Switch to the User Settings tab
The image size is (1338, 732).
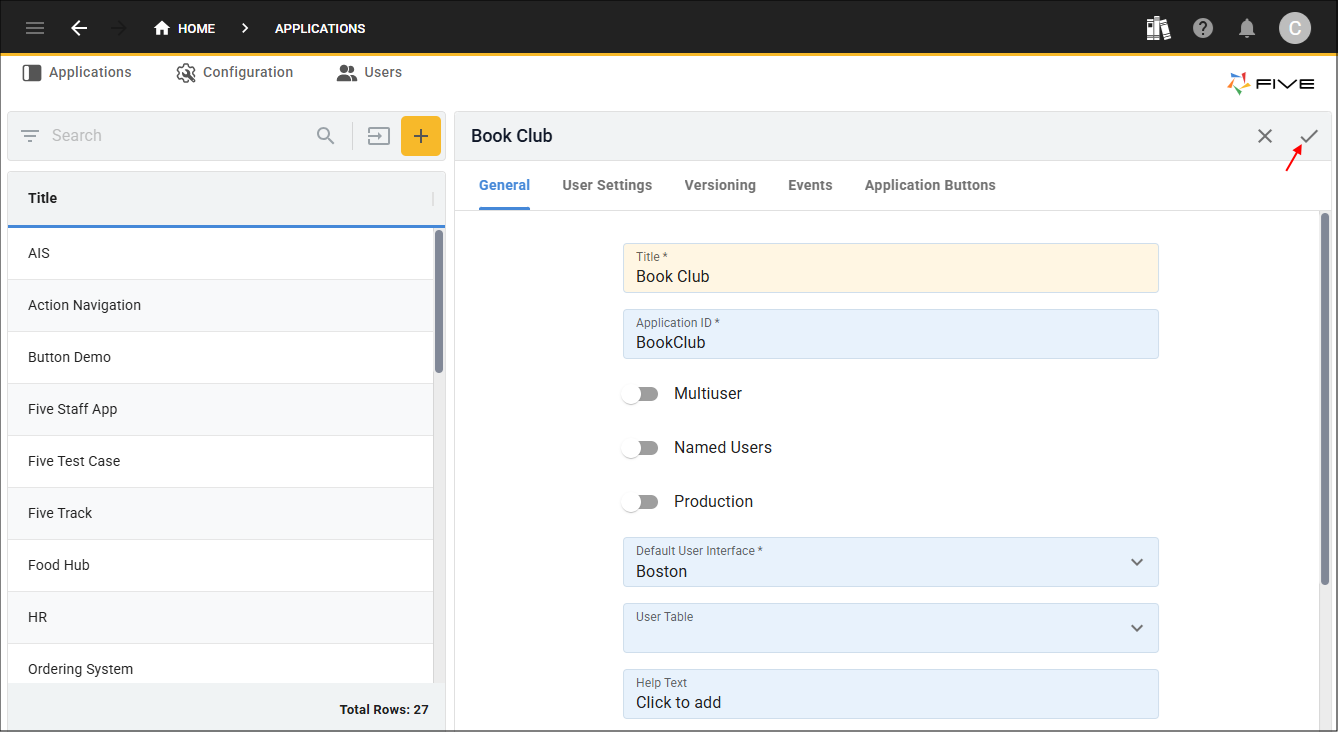pyautogui.click(x=607, y=185)
